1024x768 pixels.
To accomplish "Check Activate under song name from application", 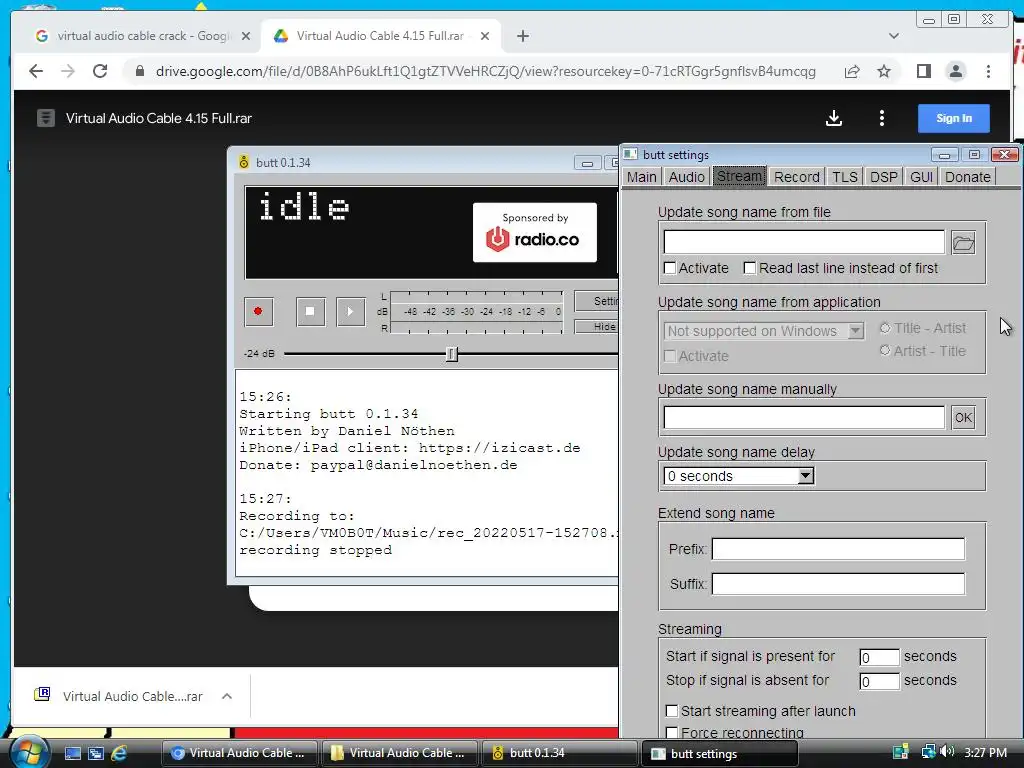I will (669, 356).
